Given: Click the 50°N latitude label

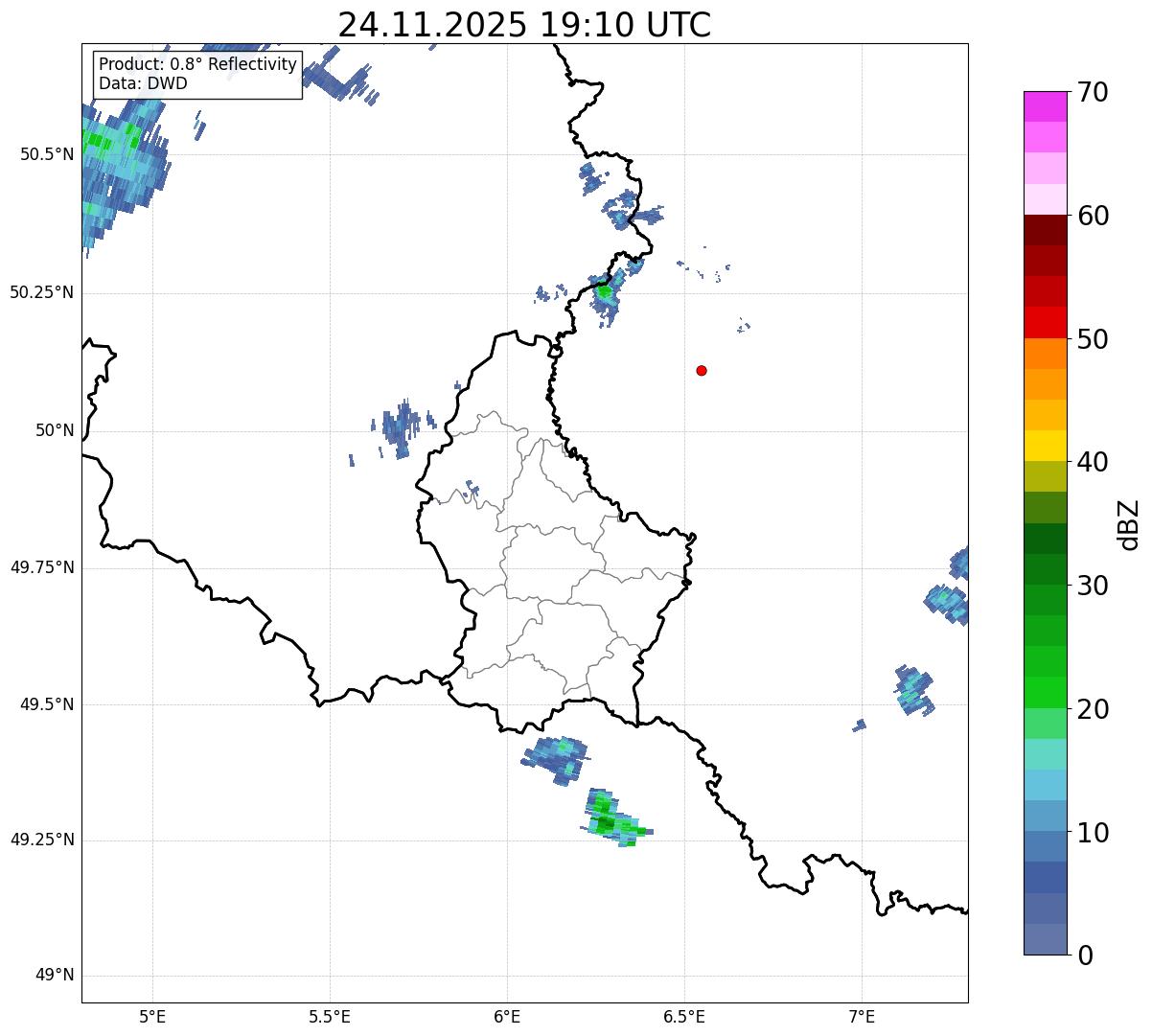Looking at the screenshot, I should point(55,430).
